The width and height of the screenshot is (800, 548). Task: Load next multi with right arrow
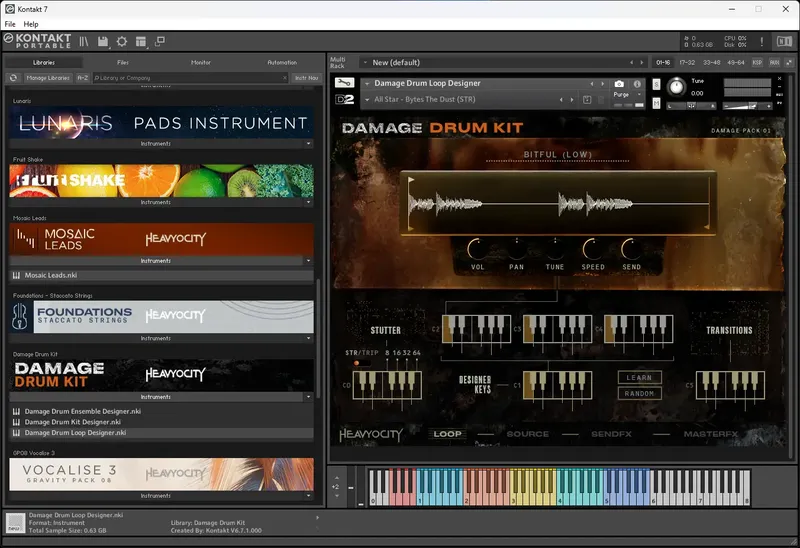click(642, 62)
